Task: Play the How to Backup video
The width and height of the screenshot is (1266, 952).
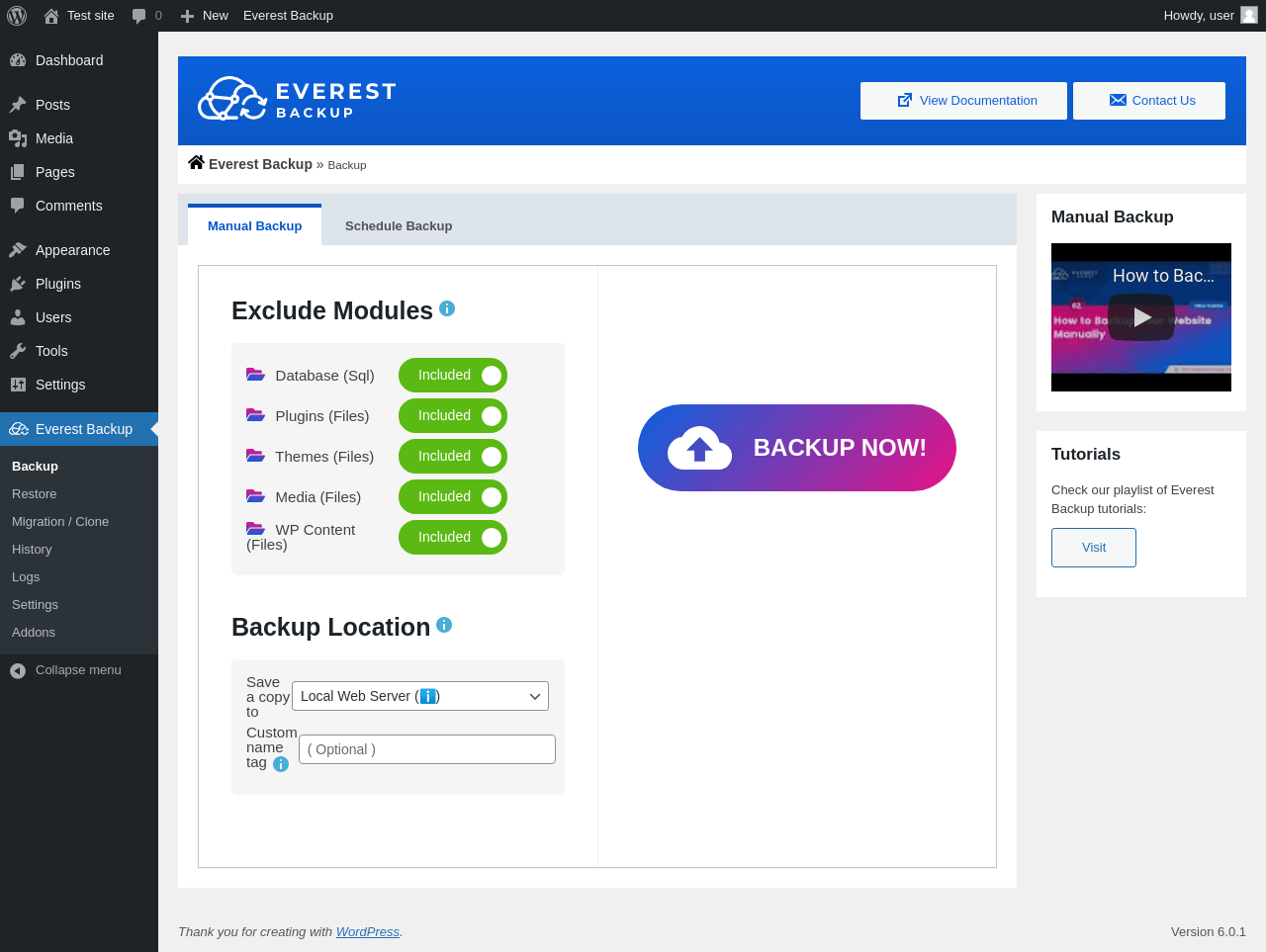Action: tap(1141, 317)
